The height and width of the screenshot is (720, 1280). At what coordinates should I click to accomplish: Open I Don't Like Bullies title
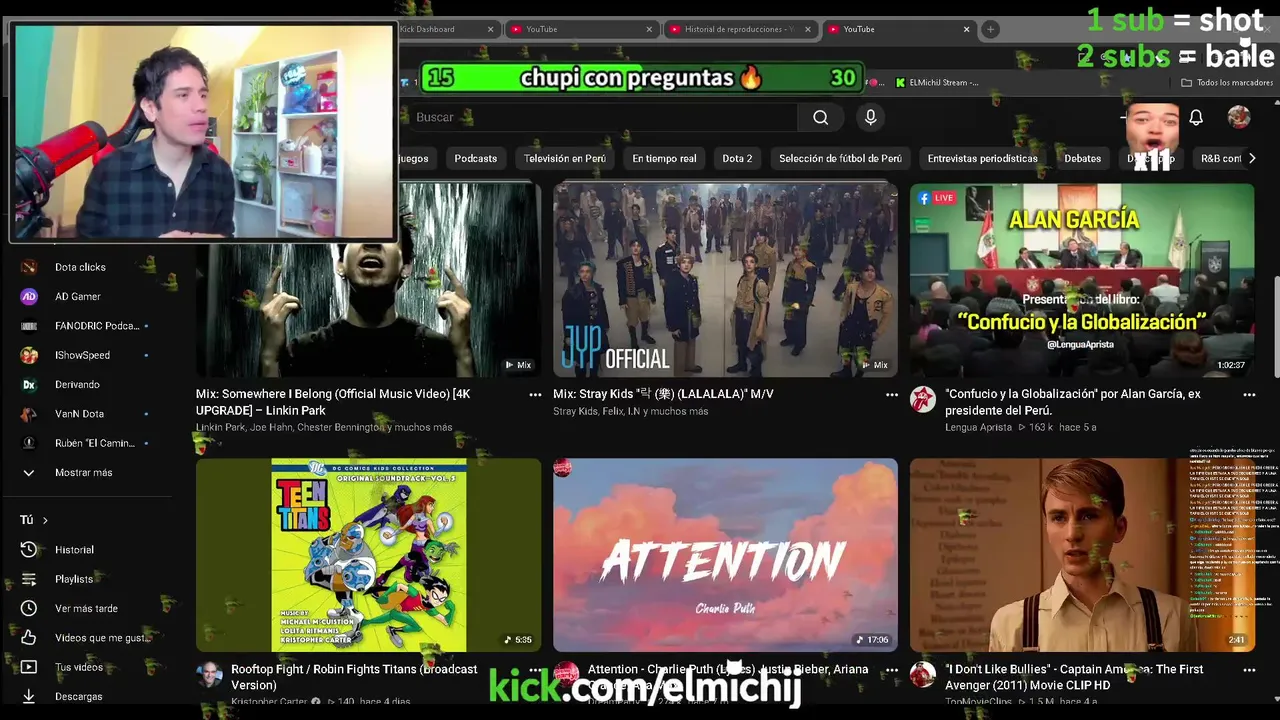1074,677
